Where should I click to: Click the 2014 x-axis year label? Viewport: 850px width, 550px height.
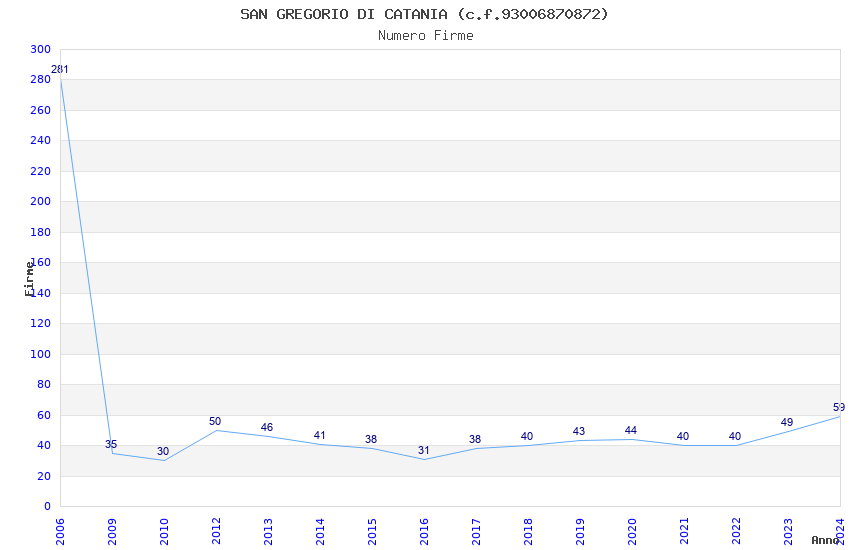pyautogui.click(x=320, y=532)
